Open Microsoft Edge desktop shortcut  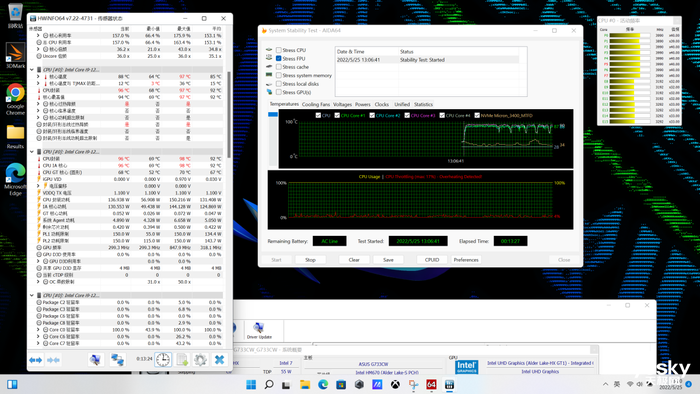(15, 179)
